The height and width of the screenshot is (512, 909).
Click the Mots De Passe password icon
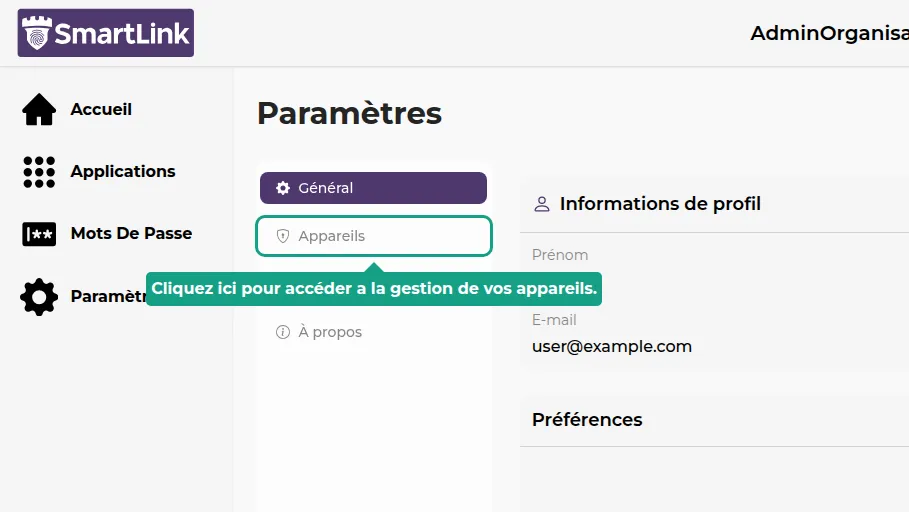(39, 234)
